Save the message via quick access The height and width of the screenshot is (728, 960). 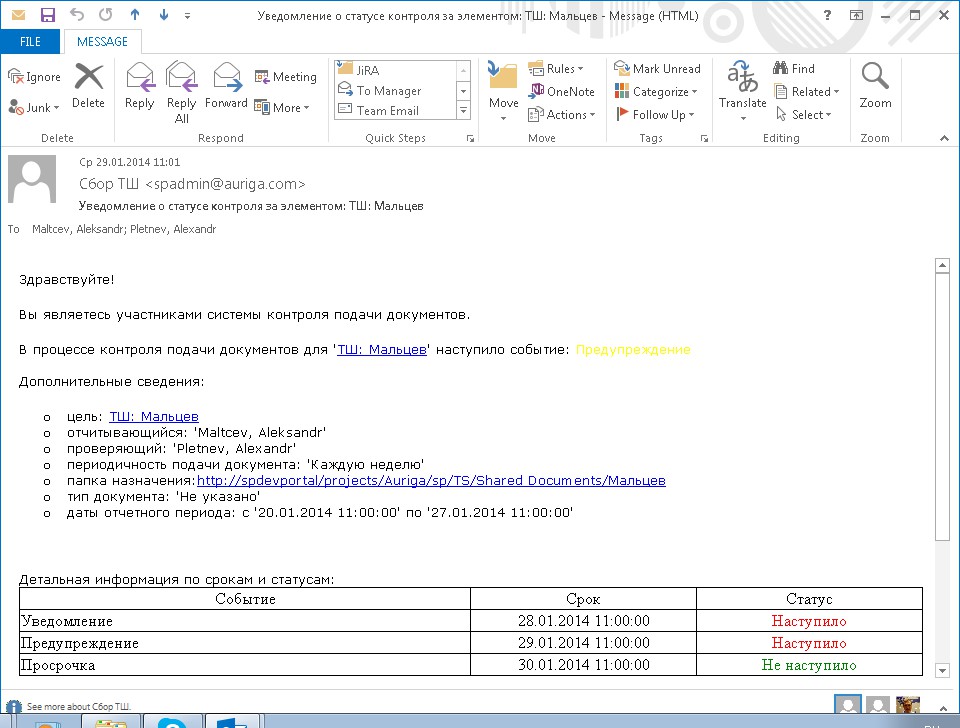[x=47, y=15]
